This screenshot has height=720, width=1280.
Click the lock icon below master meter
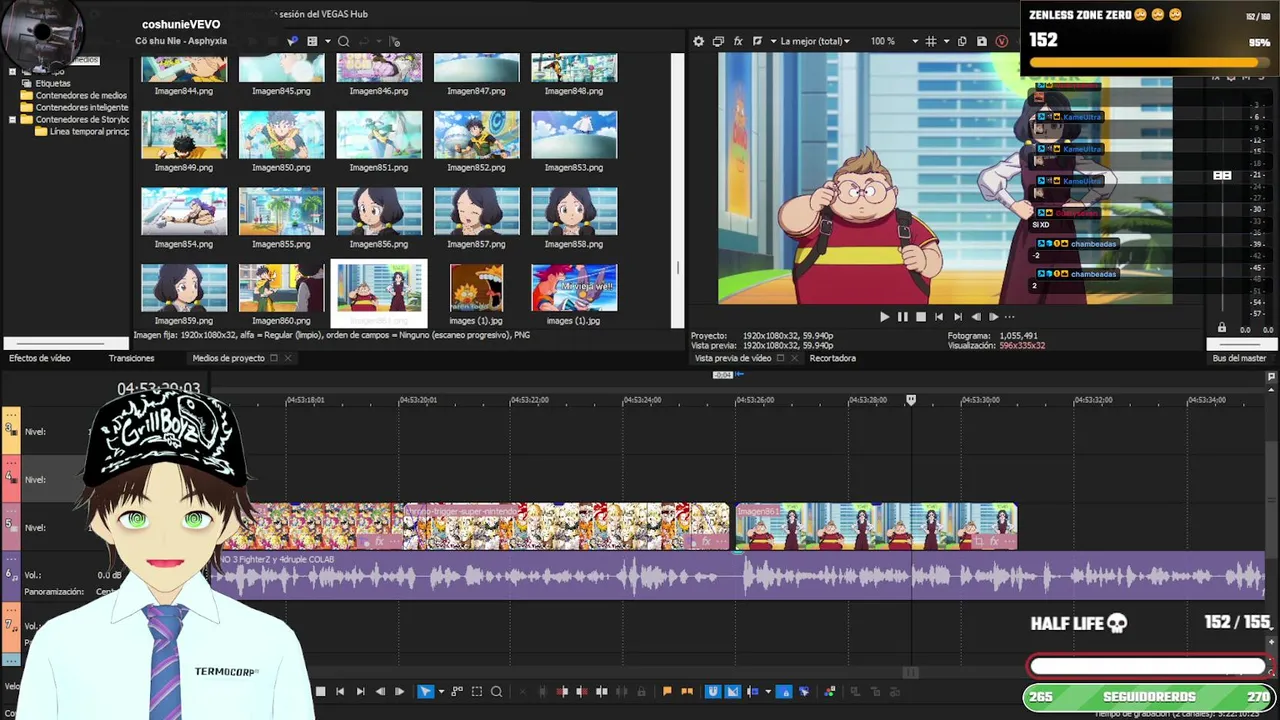coord(1221,328)
